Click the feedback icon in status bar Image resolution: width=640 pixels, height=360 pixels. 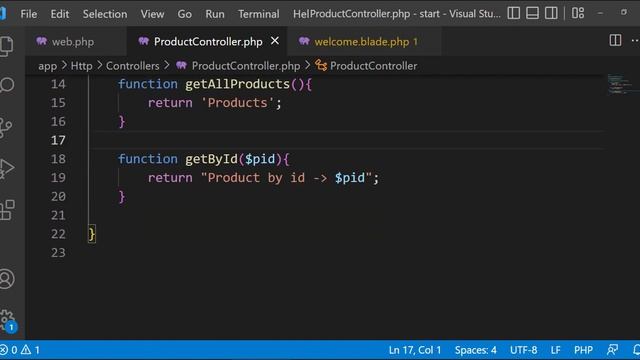612,350
